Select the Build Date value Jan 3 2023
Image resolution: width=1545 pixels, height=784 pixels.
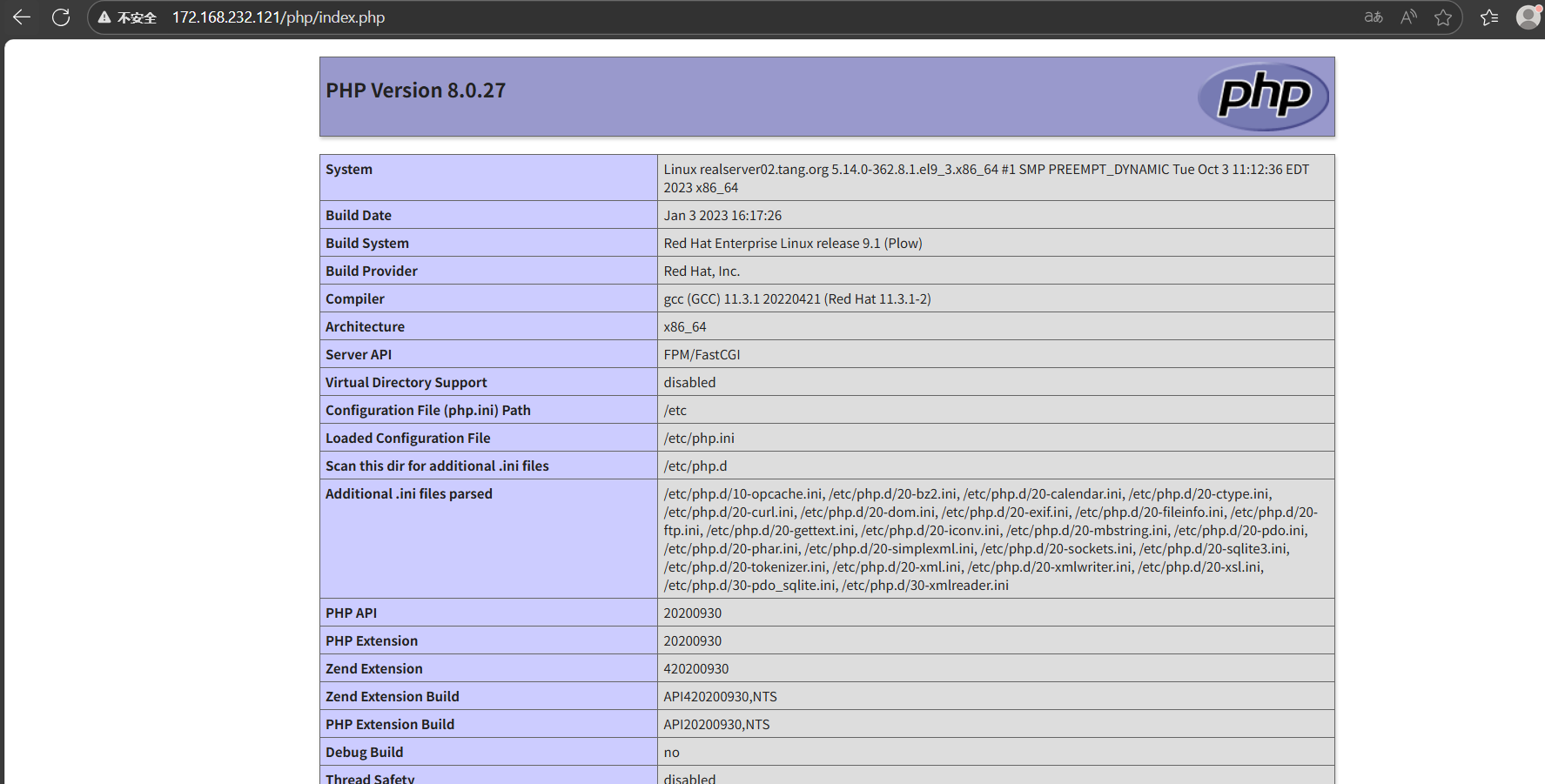(722, 216)
